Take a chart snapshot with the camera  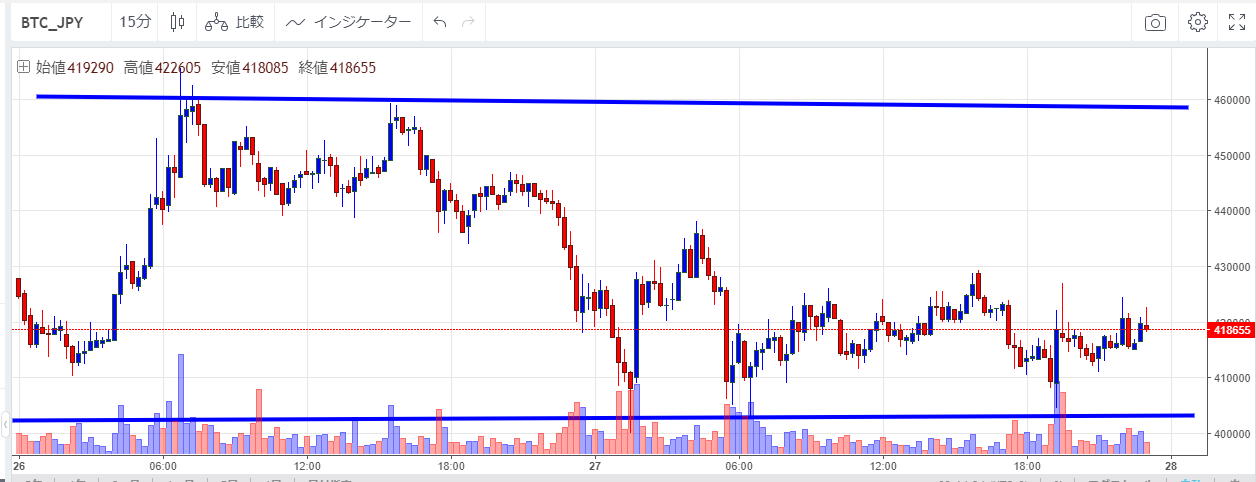(1155, 22)
